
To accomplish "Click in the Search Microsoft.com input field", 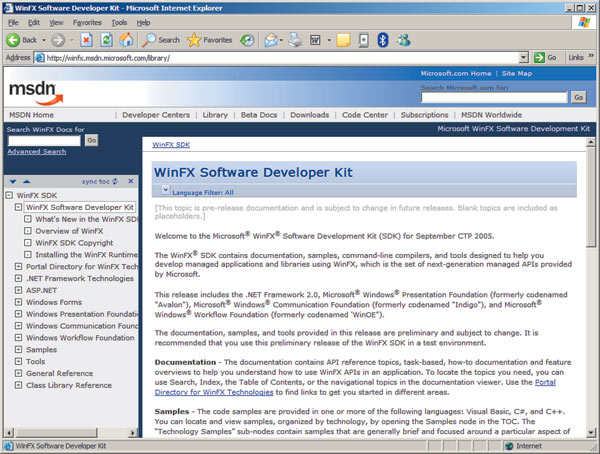I will coord(494,98).
